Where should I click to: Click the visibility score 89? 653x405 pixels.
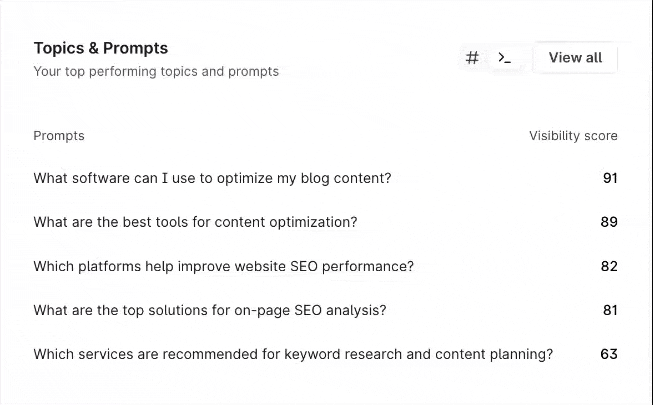(609, 222)
